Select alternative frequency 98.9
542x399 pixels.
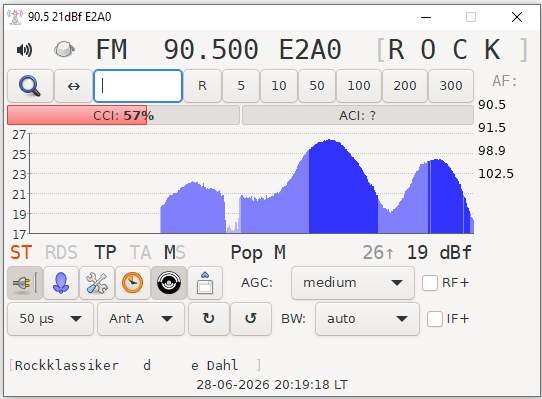[492, 151]
